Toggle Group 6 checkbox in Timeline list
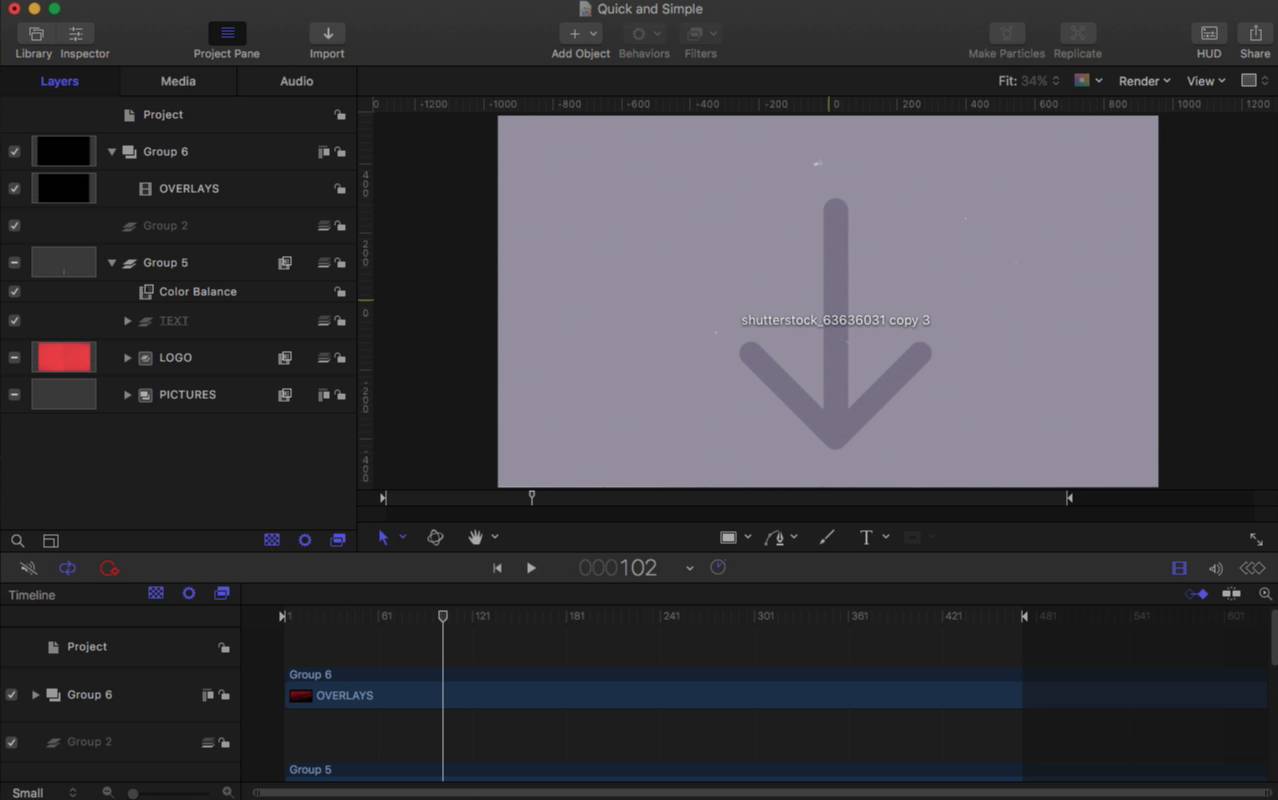1278x800 pixels. coord(12,695)
